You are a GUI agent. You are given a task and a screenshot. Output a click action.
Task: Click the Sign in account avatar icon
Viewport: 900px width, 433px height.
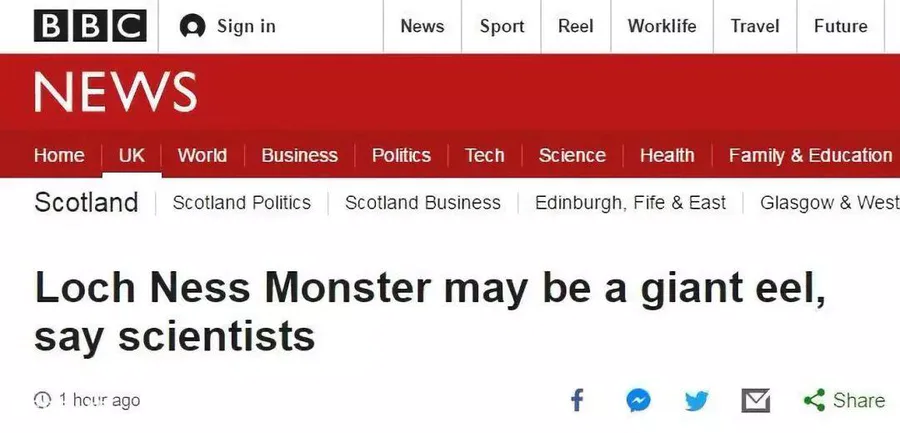click(x=192, y=26)
